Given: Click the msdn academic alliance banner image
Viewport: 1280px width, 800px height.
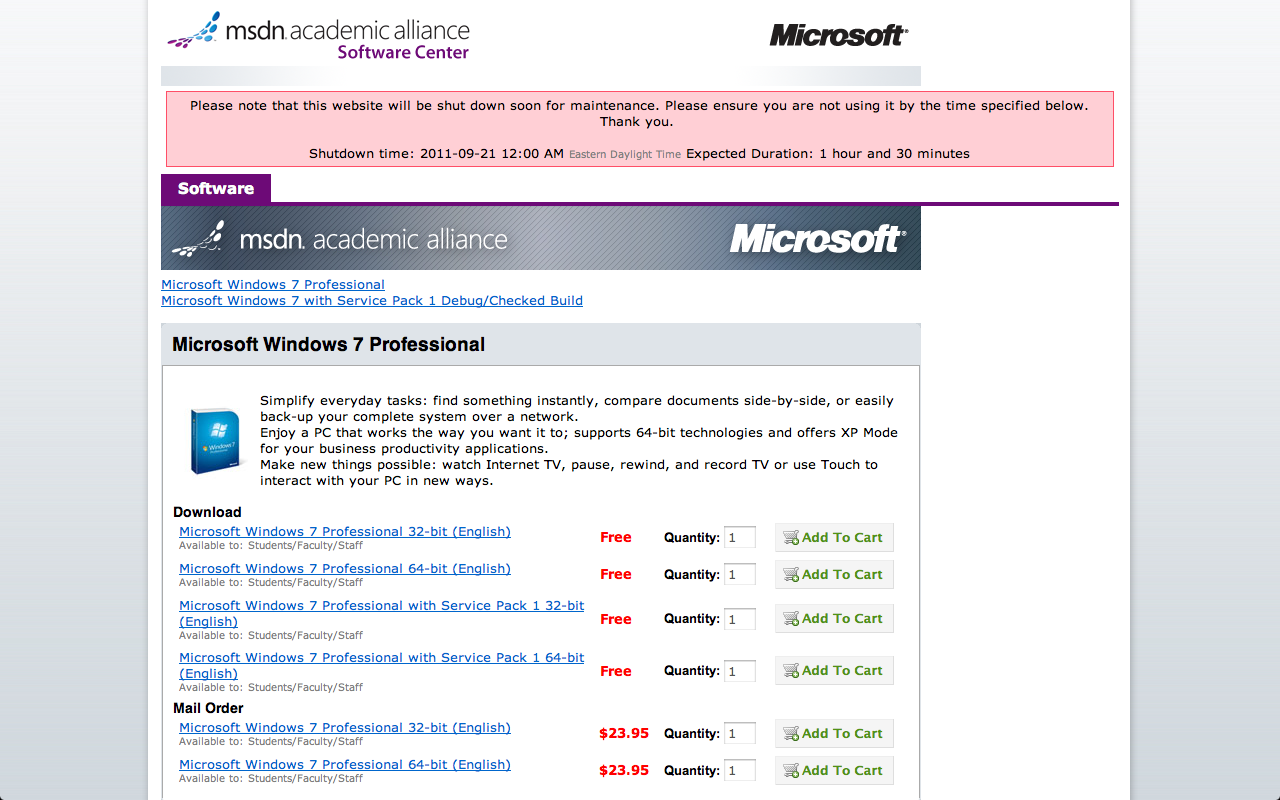Looking at the screenshot, I should [x=541, y=238].
